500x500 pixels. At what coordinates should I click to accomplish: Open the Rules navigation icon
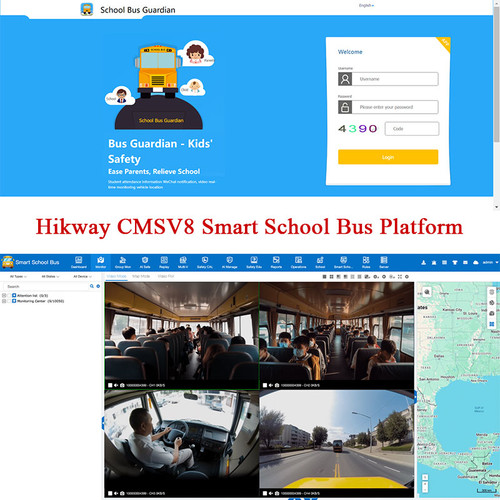click(x=366, y=262)
